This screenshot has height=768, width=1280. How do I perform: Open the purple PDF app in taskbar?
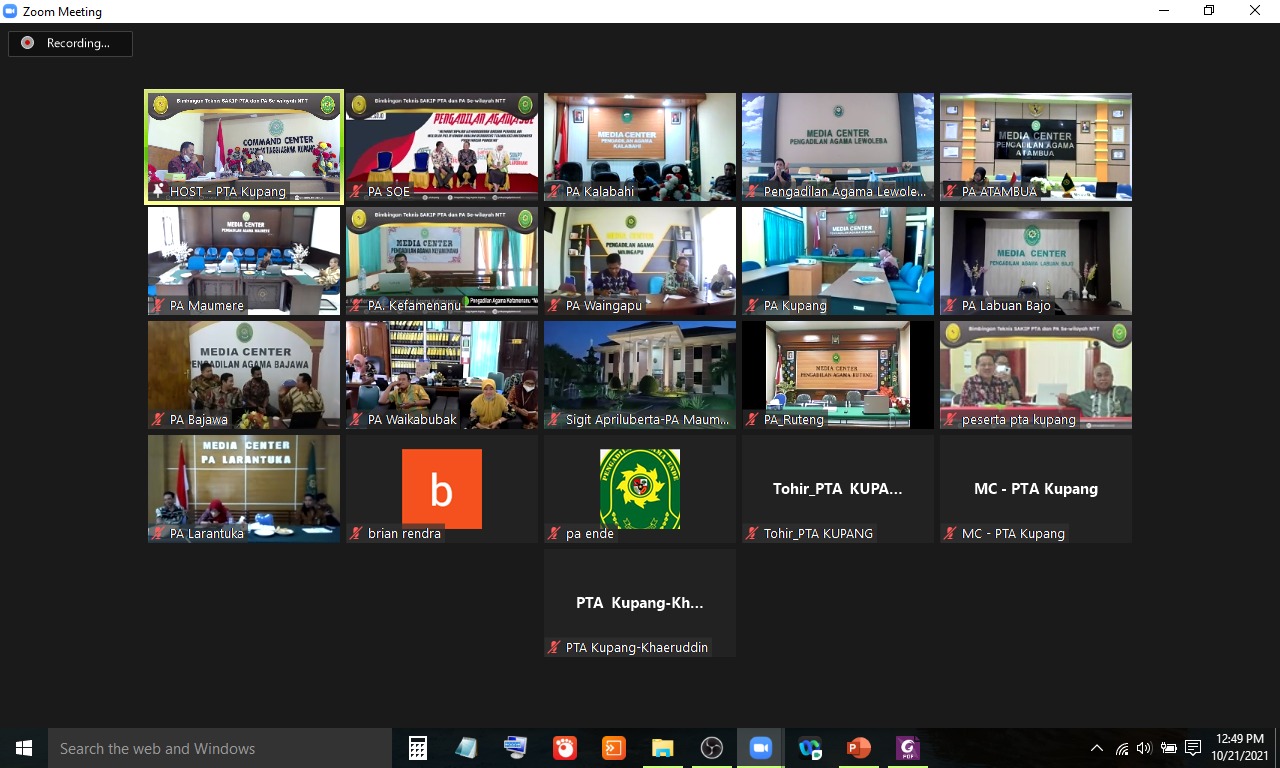coord(908,748)
